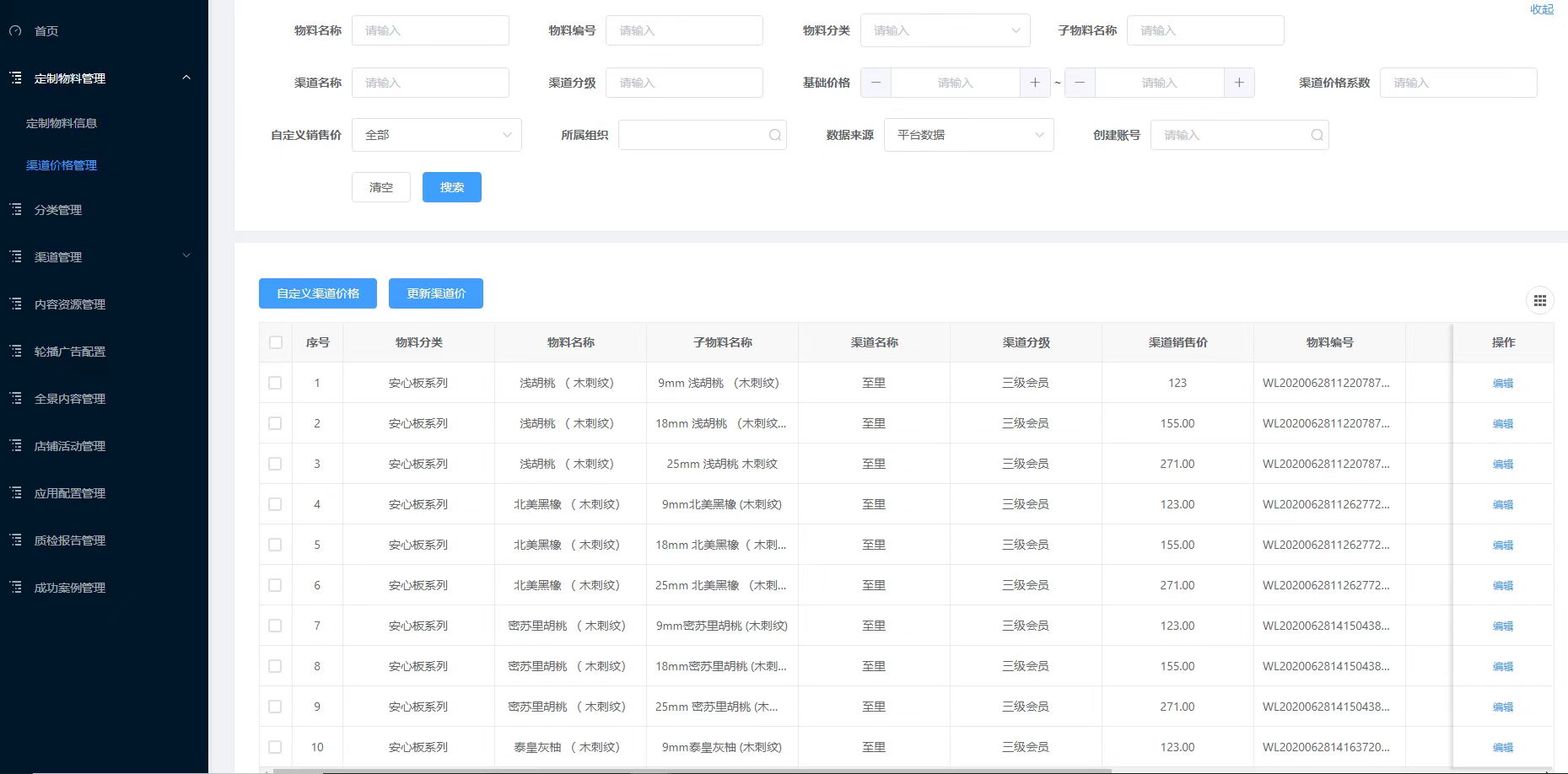Screen dimensions: 1568x774
Task: Increase the minimum 基础价格 with plus button
Action: (x=1035, y=83)
